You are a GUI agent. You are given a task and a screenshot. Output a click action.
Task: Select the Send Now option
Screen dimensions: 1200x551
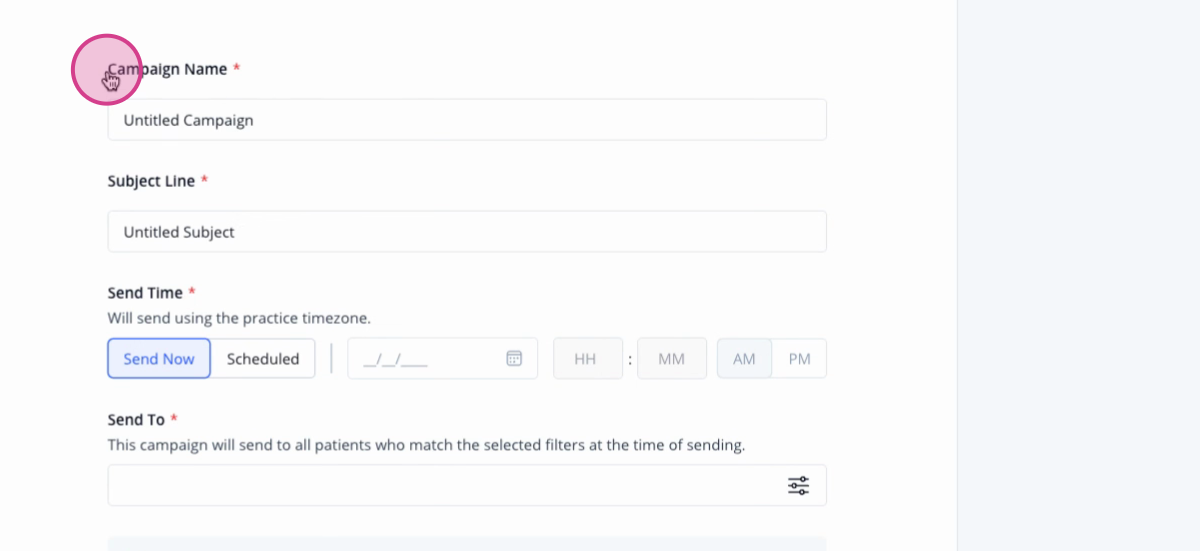point(159,358)
